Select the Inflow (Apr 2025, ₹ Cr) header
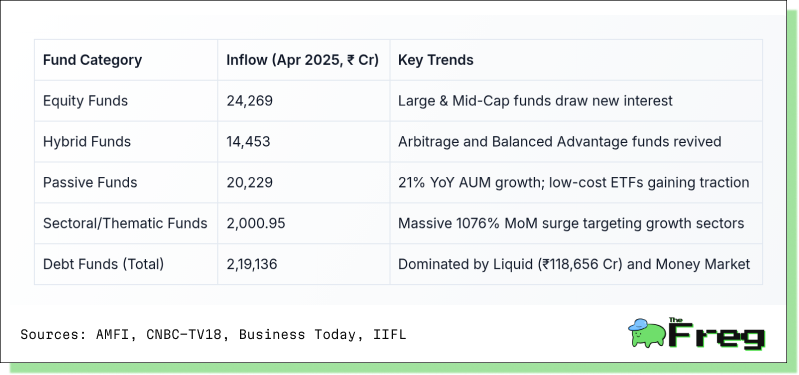This screenshot has width=799, height=375. [x=303, y=60]
